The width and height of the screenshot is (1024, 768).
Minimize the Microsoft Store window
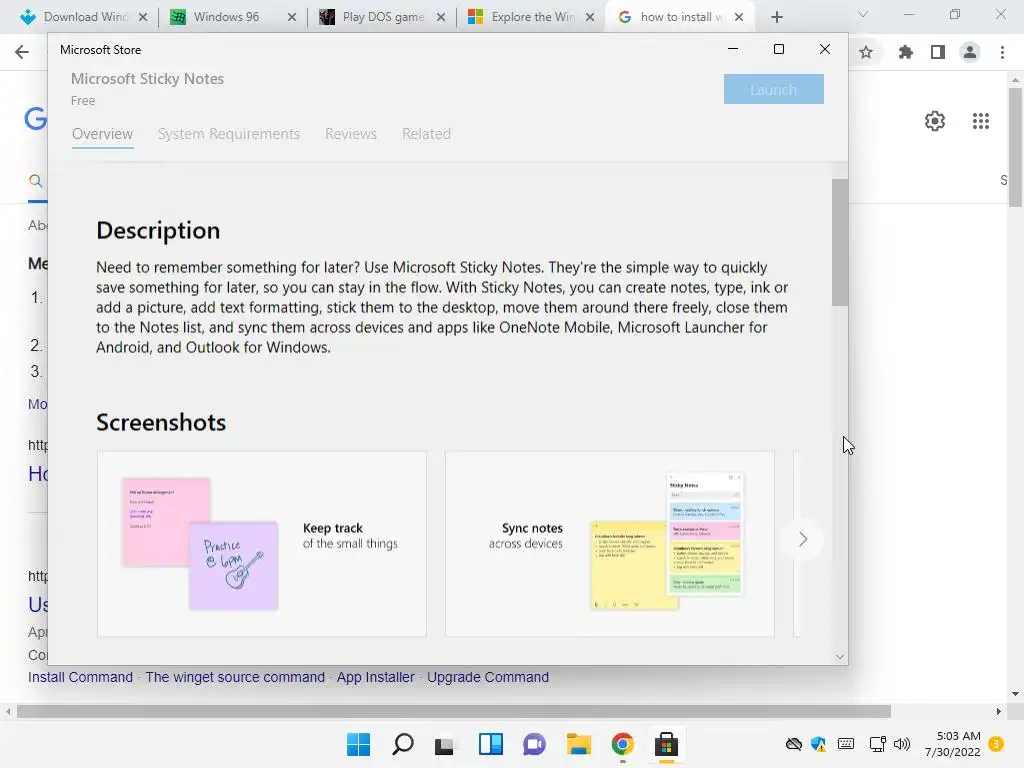(733, 50)
